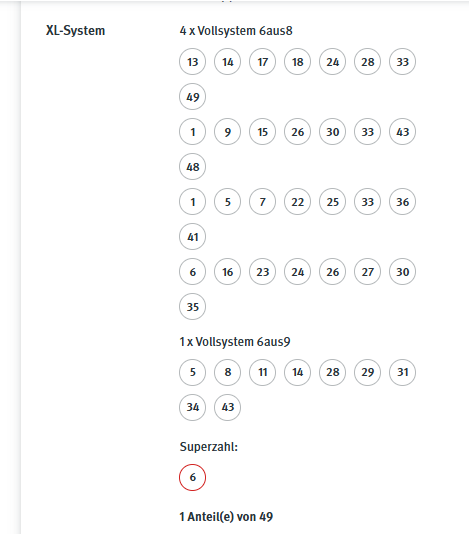The width and height of the screenshot is (469, 534).
Task: Click number ball 41
Action: [192, 237]
